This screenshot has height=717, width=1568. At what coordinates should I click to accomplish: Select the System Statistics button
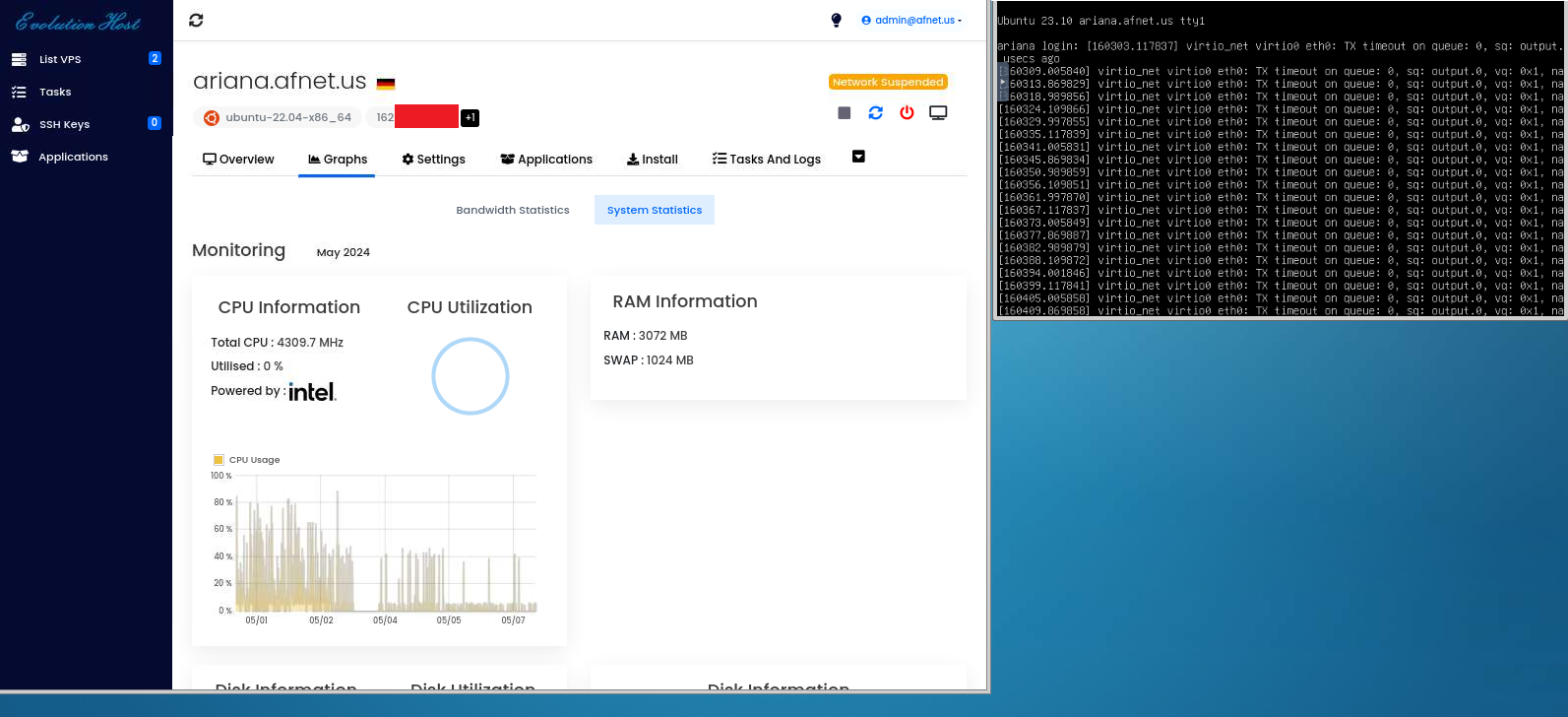point(654,210)
